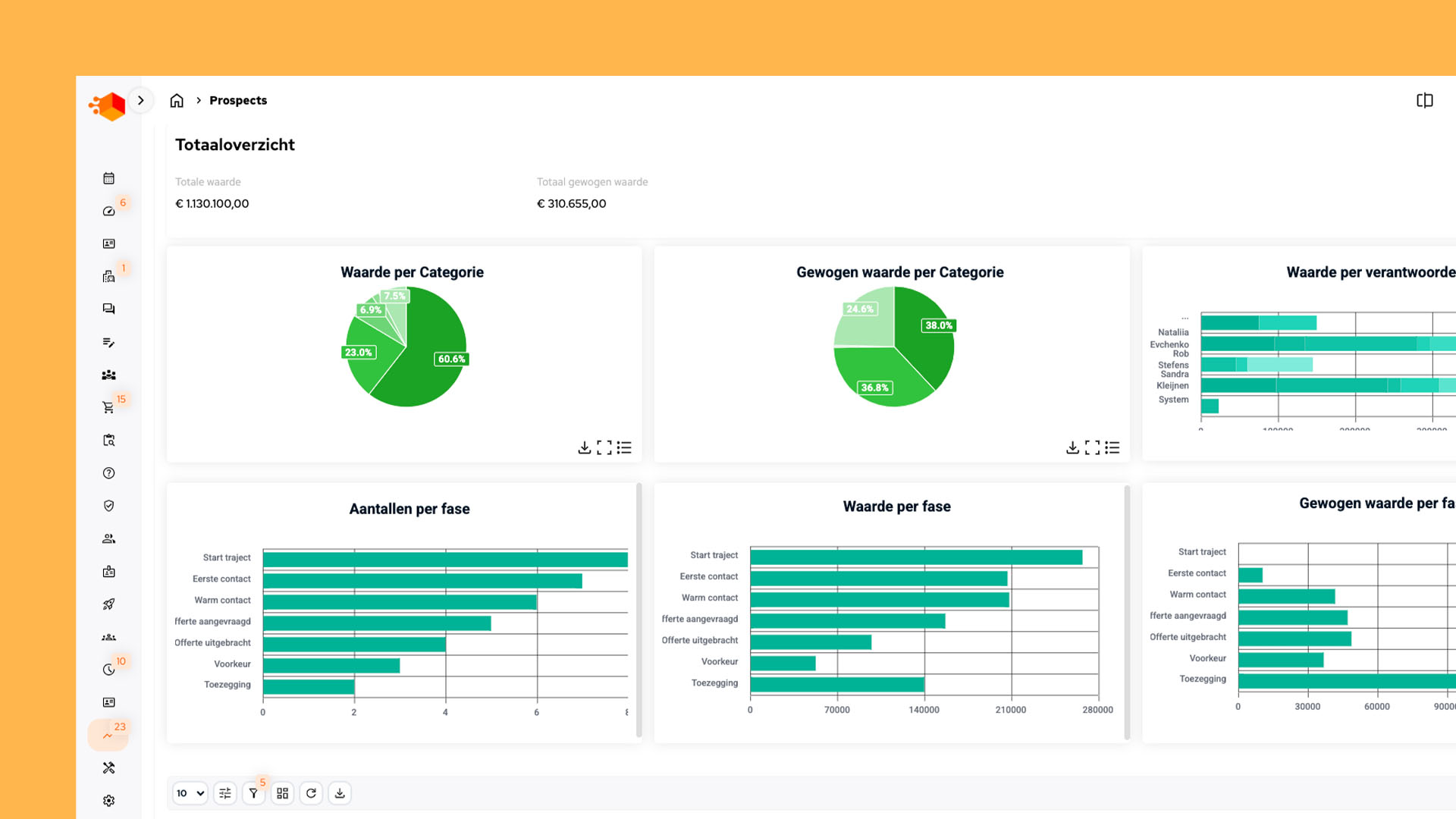
Task: Open the tune/sliders settings icon
Action: pyautogui.click(x=225, y=793)
